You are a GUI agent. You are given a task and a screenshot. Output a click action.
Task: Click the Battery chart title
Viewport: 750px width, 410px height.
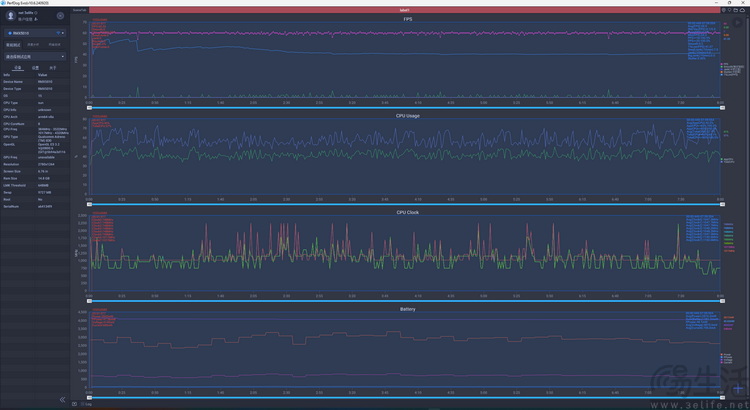coord(408,309)
